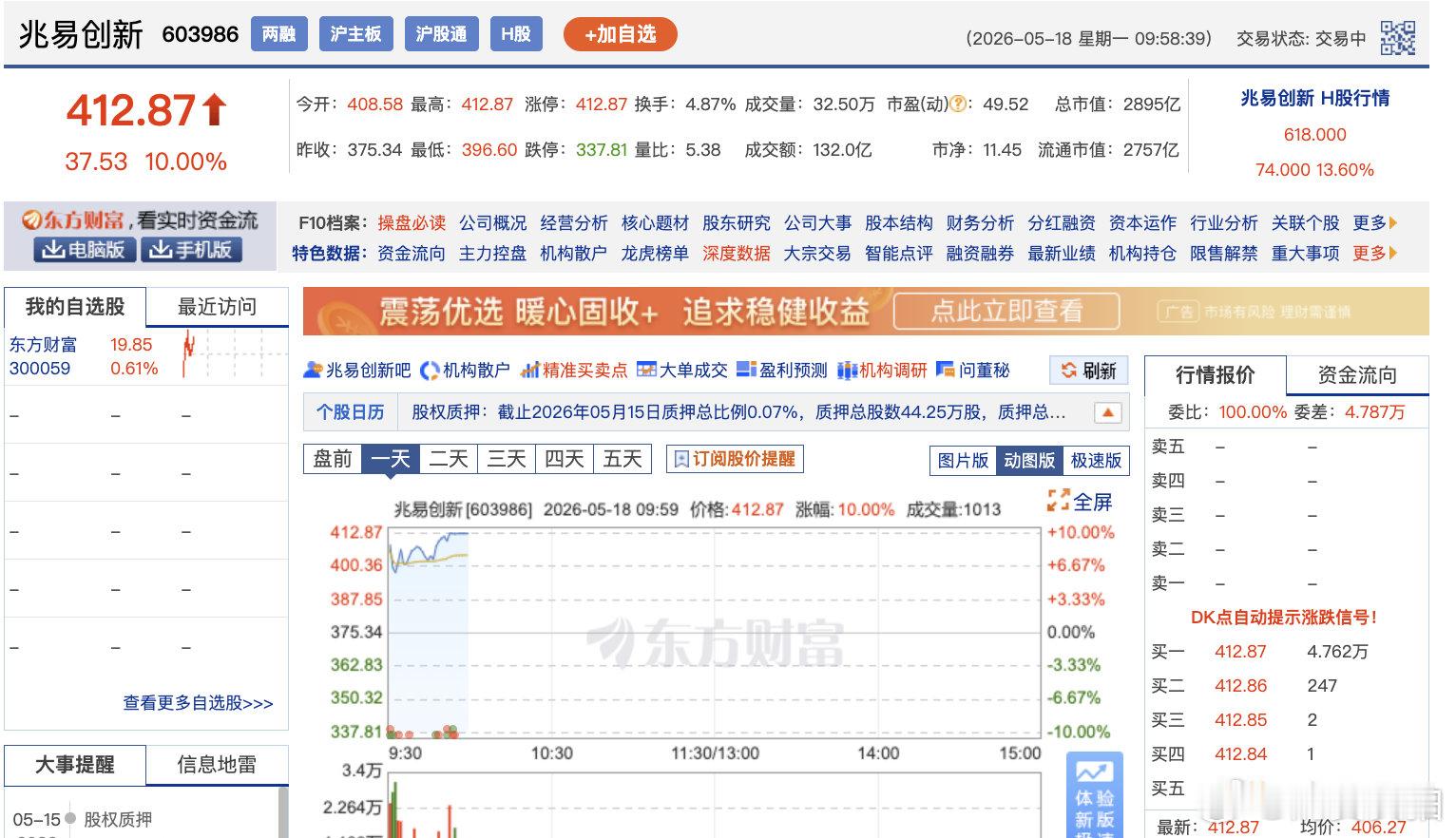1456x838 pixels.
Task: Open the QR code icon
Action: click(1397, 38)
